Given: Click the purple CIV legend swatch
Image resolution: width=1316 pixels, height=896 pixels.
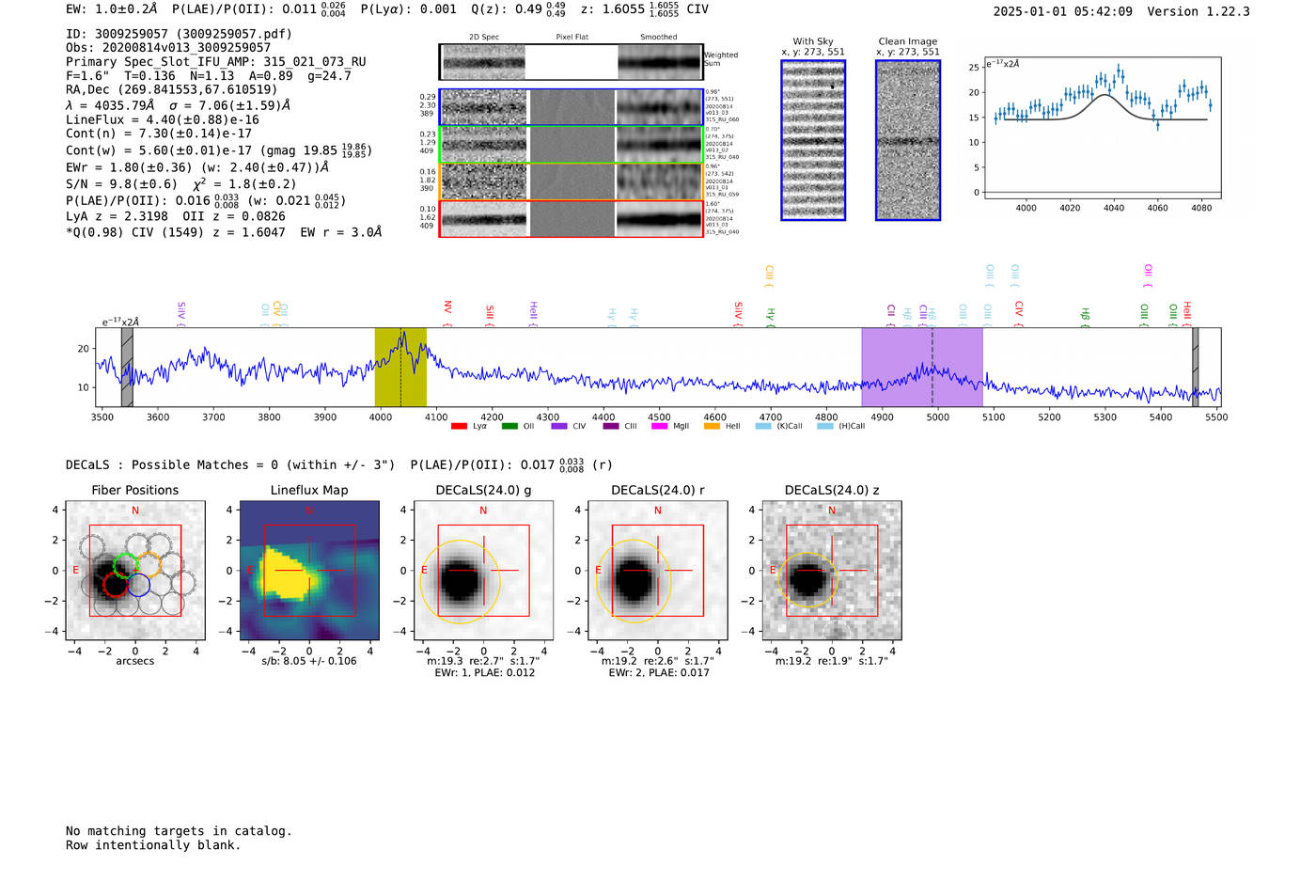Looking at the screenshot, I should (x=559, y=427).
